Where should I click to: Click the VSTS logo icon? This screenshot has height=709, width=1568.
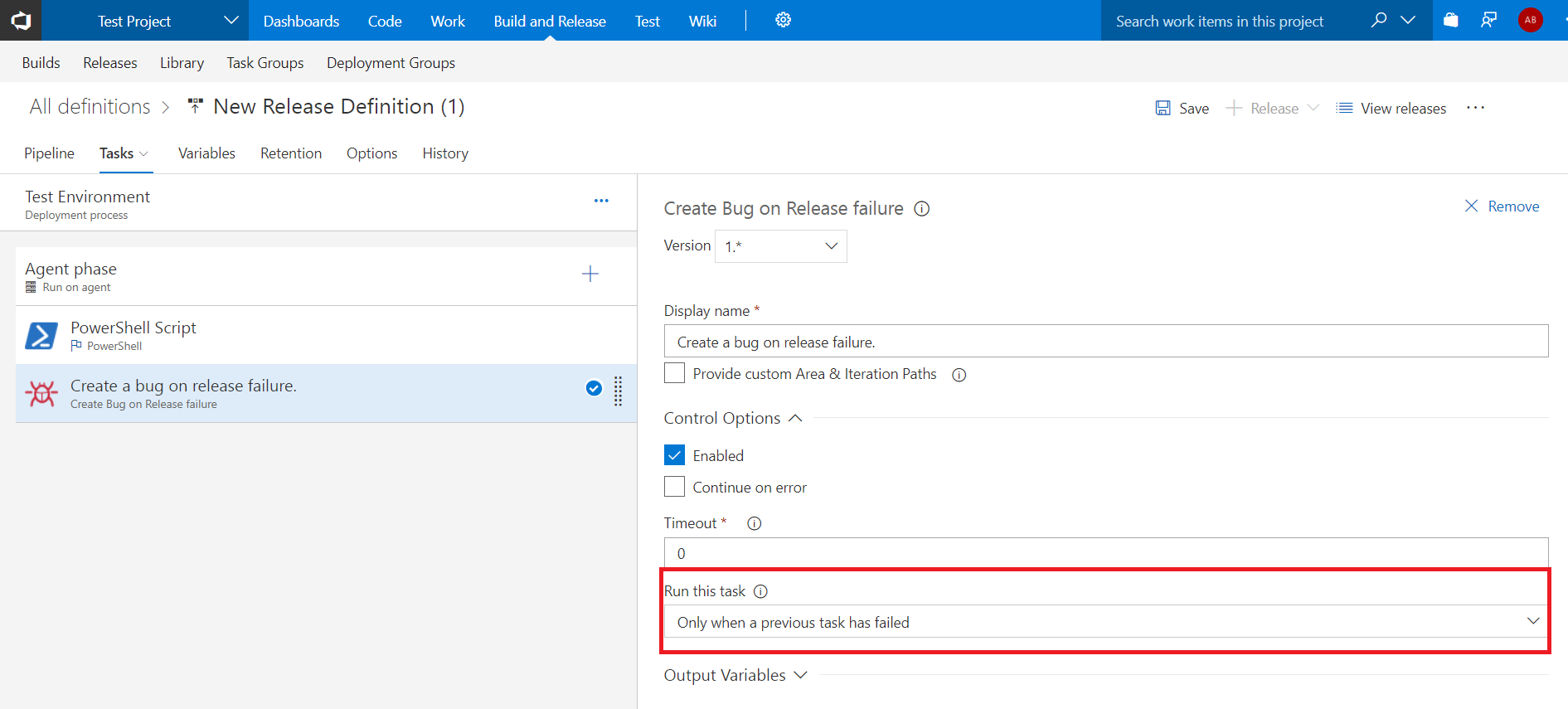tap(21, 20)
